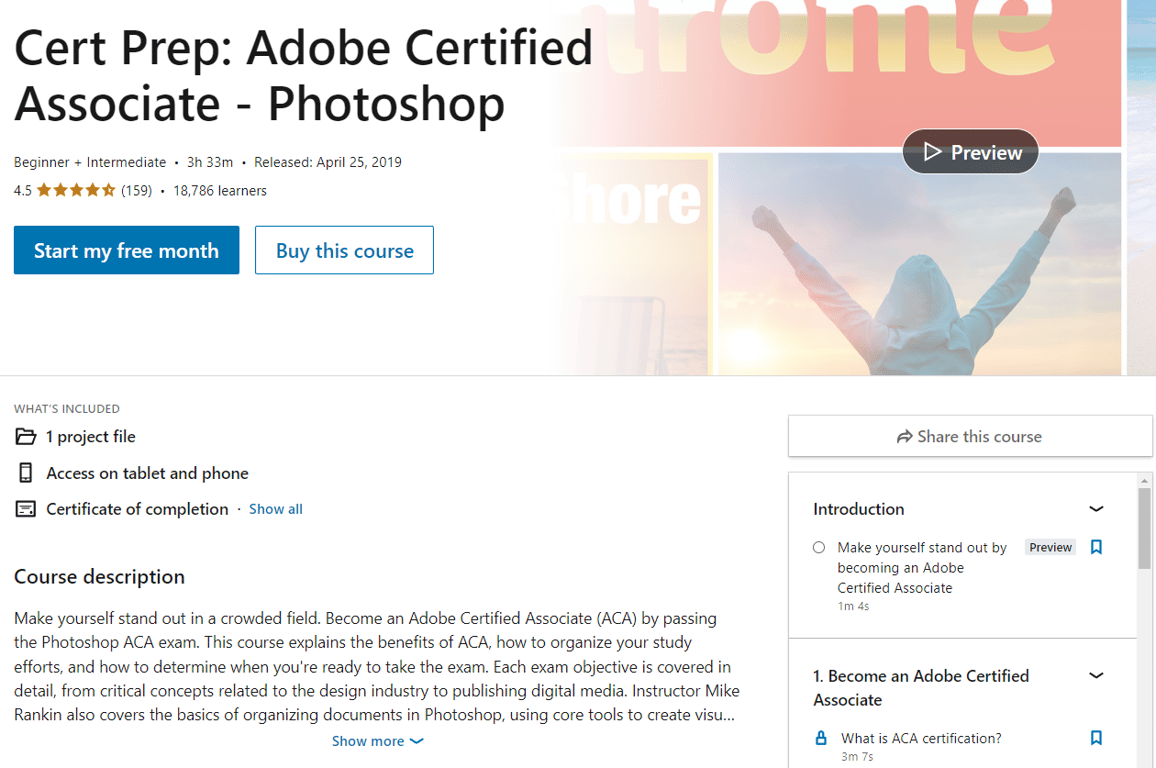Screen dimensions: 1156x768
Task: Click the certificate of completion icon
Action: click(26, 509)
